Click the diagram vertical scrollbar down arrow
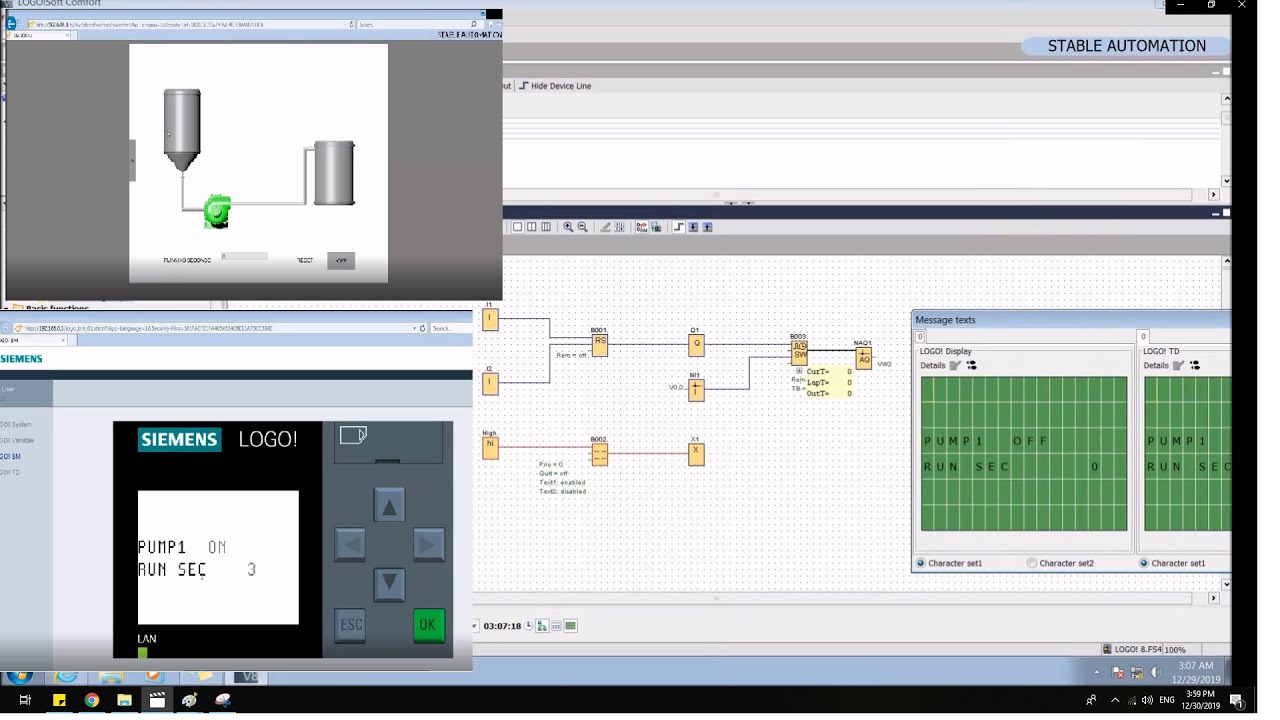 [x=1227, y=584]
